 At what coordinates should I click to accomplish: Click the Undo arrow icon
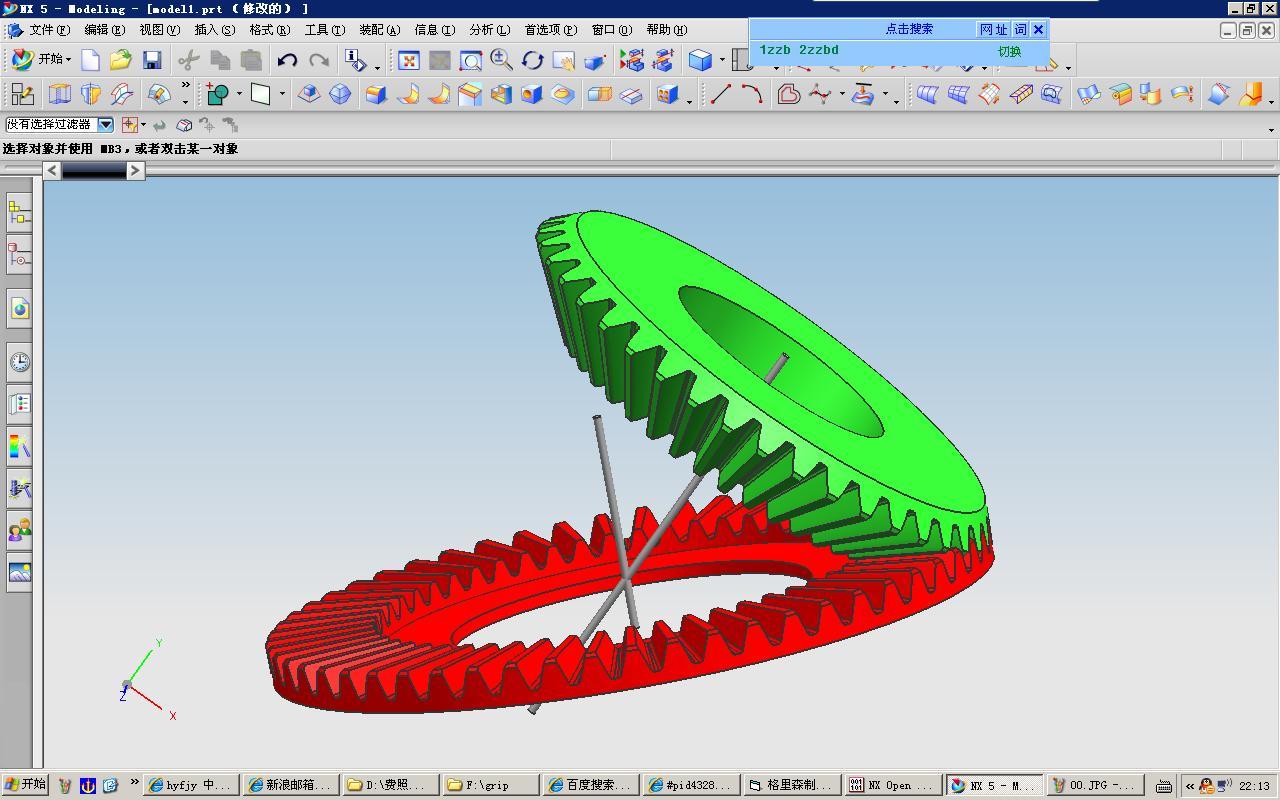click(x=288, y=60)
